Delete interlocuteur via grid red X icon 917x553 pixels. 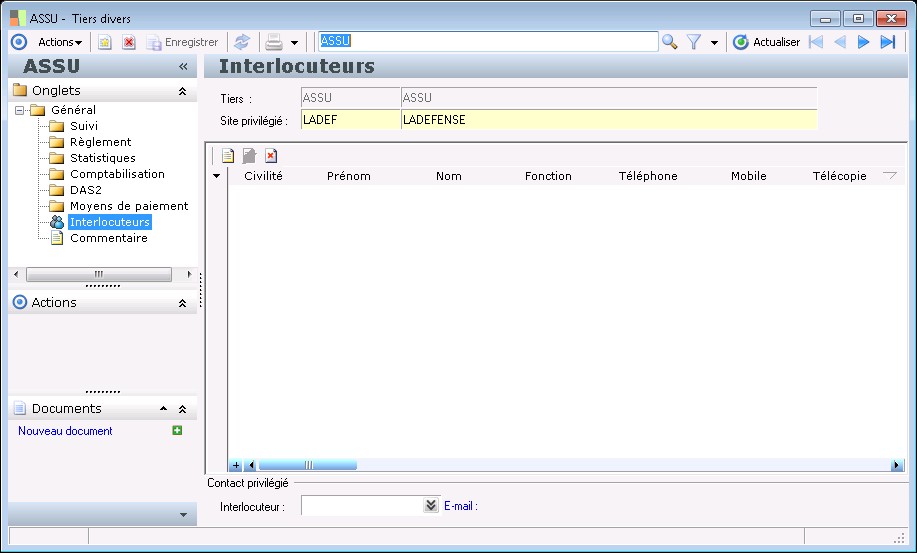tap(271, 155)
